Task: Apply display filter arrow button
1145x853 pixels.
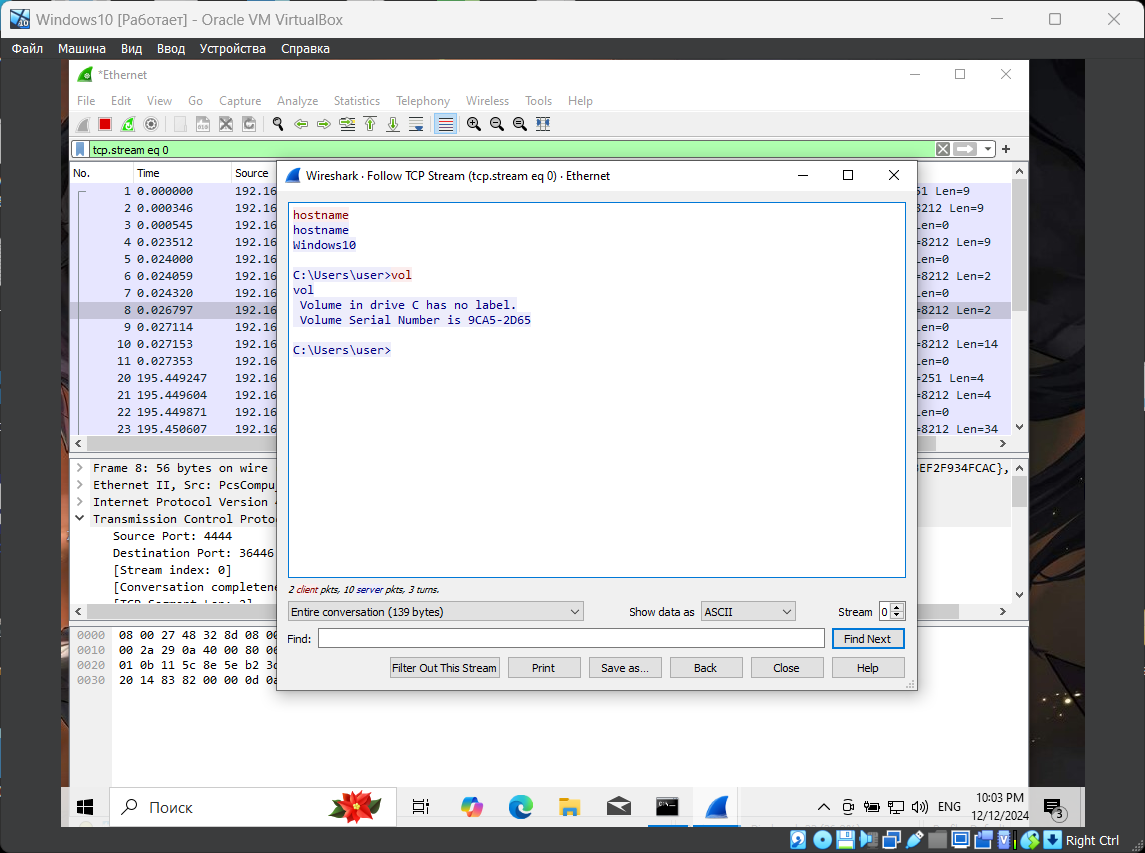Action: (x=965, y=149)
